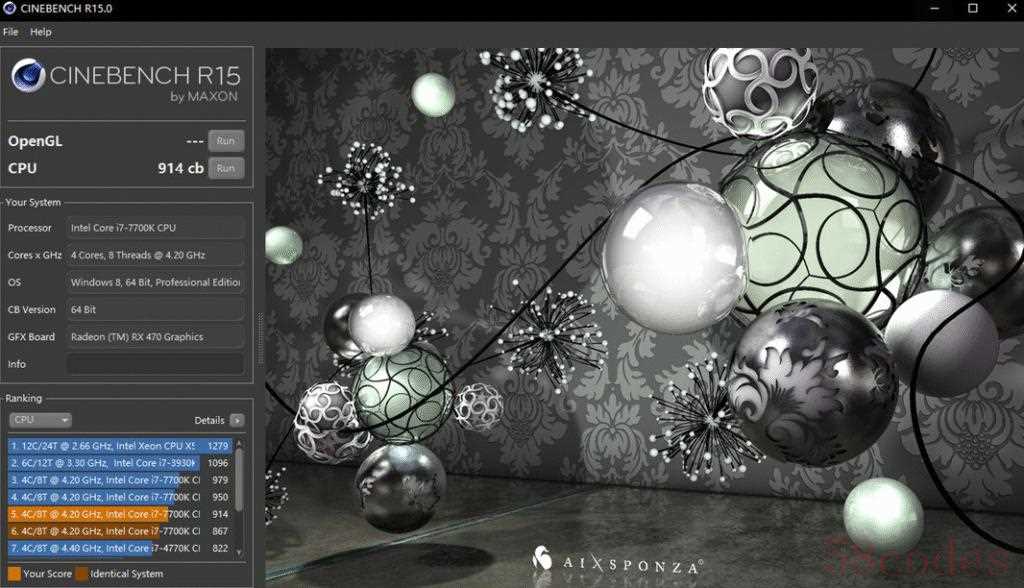
Task: Select ranking entry 7 Core i7-4770K
Action: [x=120, y=548]
